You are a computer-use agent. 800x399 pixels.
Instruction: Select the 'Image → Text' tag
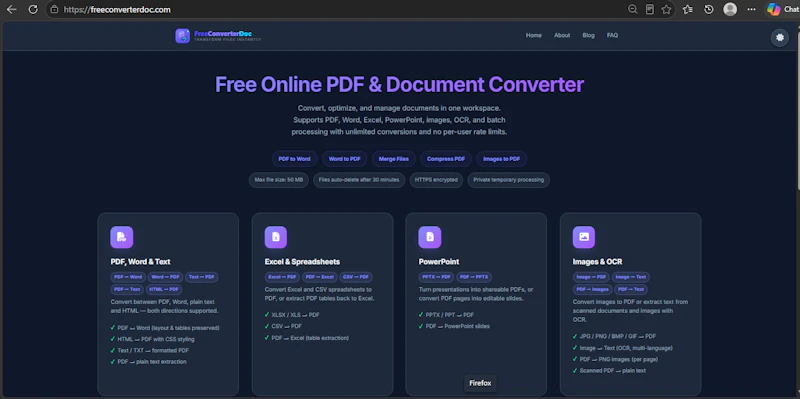[631, 277]
